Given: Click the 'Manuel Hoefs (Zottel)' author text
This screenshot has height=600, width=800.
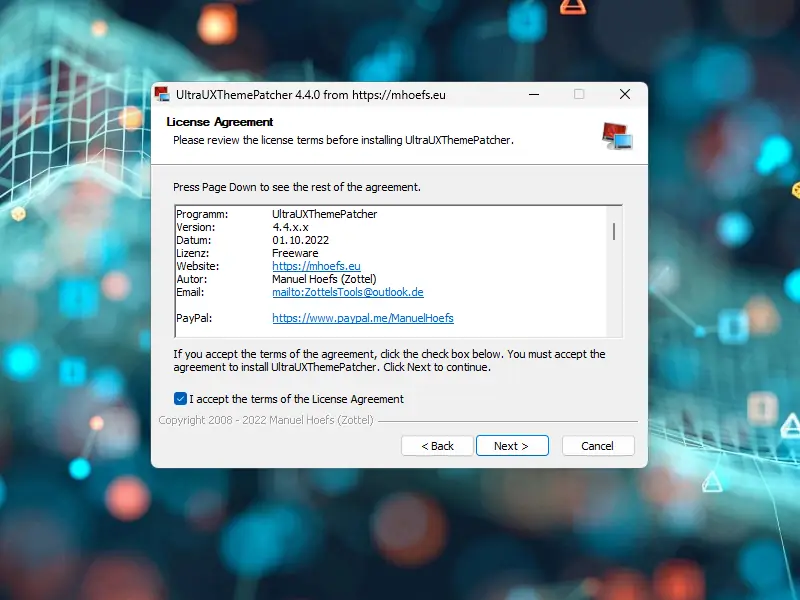Looking at the screenshot, I should click(324, 279).
